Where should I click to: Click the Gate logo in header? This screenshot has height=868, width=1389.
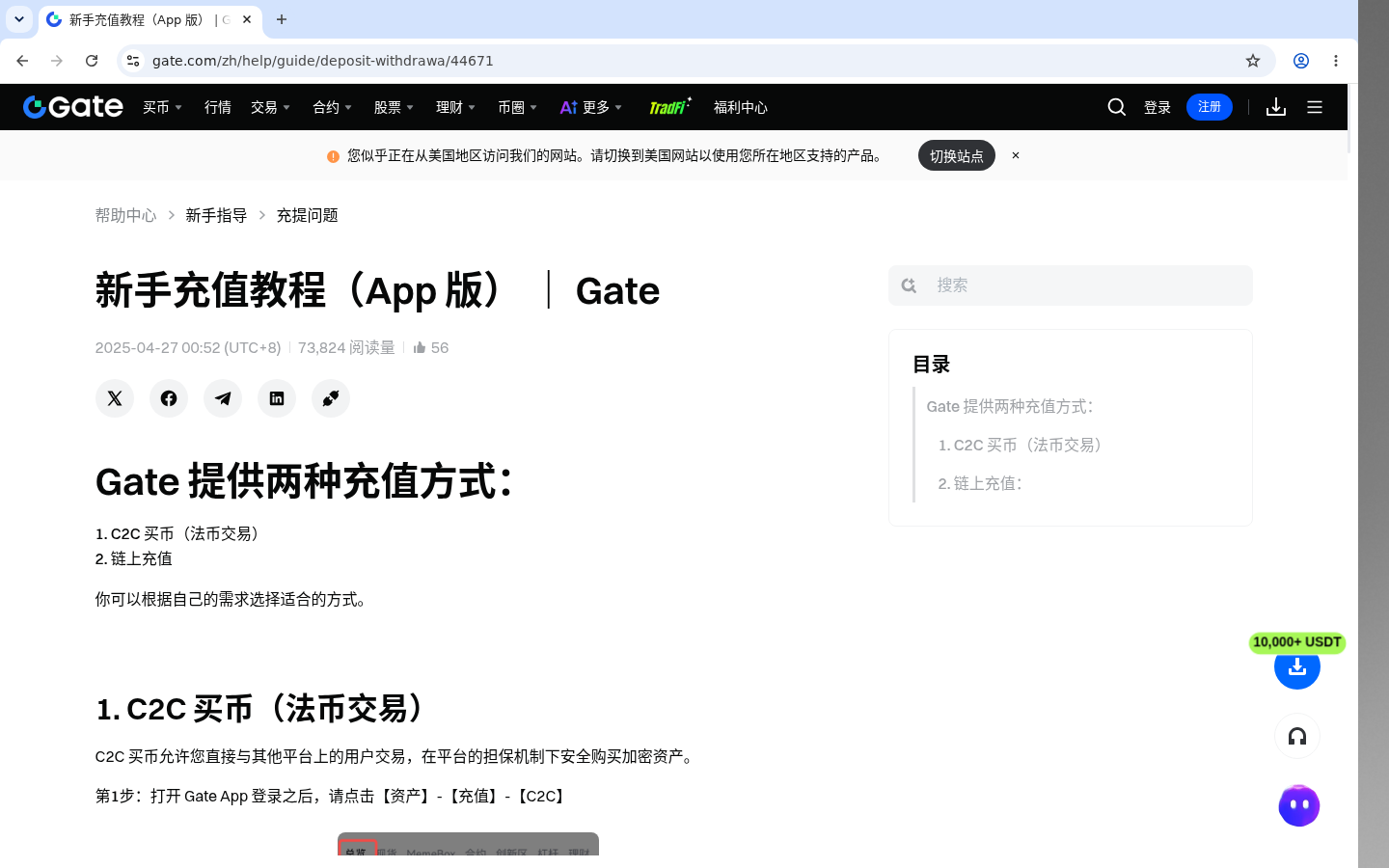pos(73,107)
